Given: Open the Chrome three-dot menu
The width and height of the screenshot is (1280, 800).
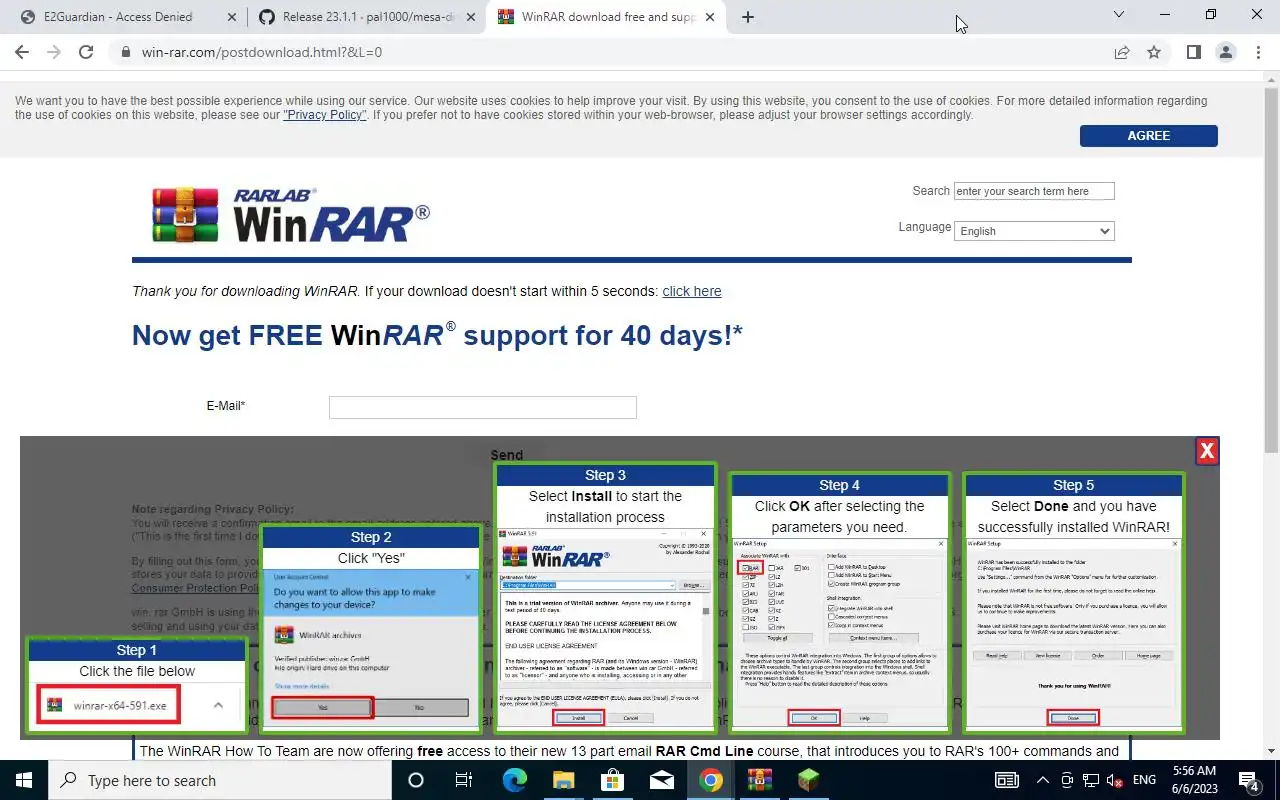Looking at the screenshot, I should (1258, 52).
